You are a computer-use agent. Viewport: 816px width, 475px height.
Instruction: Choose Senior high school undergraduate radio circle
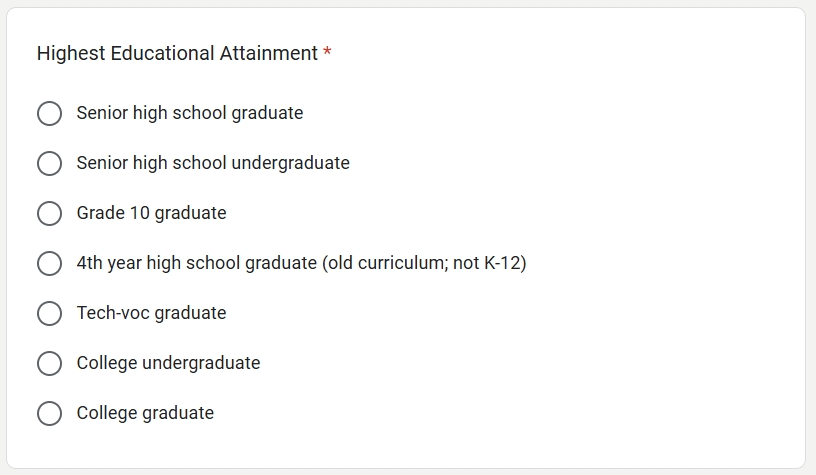point(49,163)
